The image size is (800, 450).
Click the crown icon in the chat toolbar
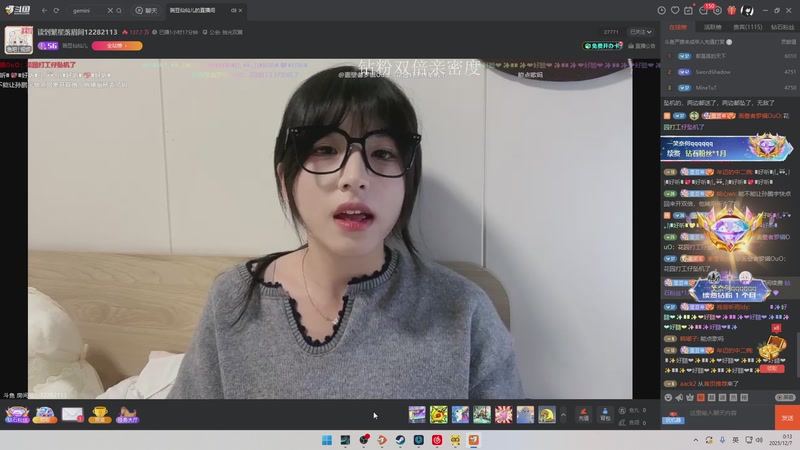(x=690, y=397)
